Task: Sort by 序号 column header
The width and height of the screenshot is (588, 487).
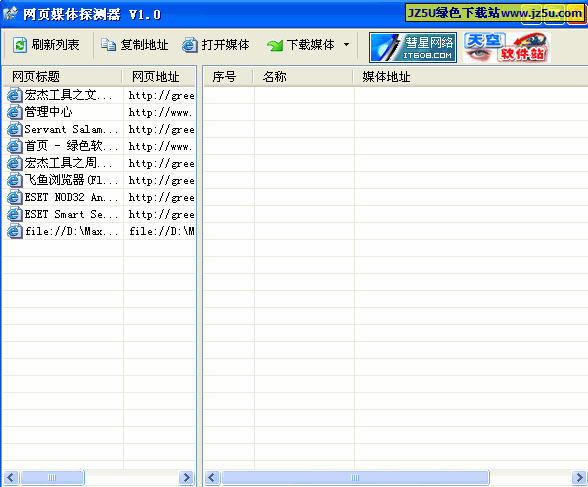Action: (228, 76)
